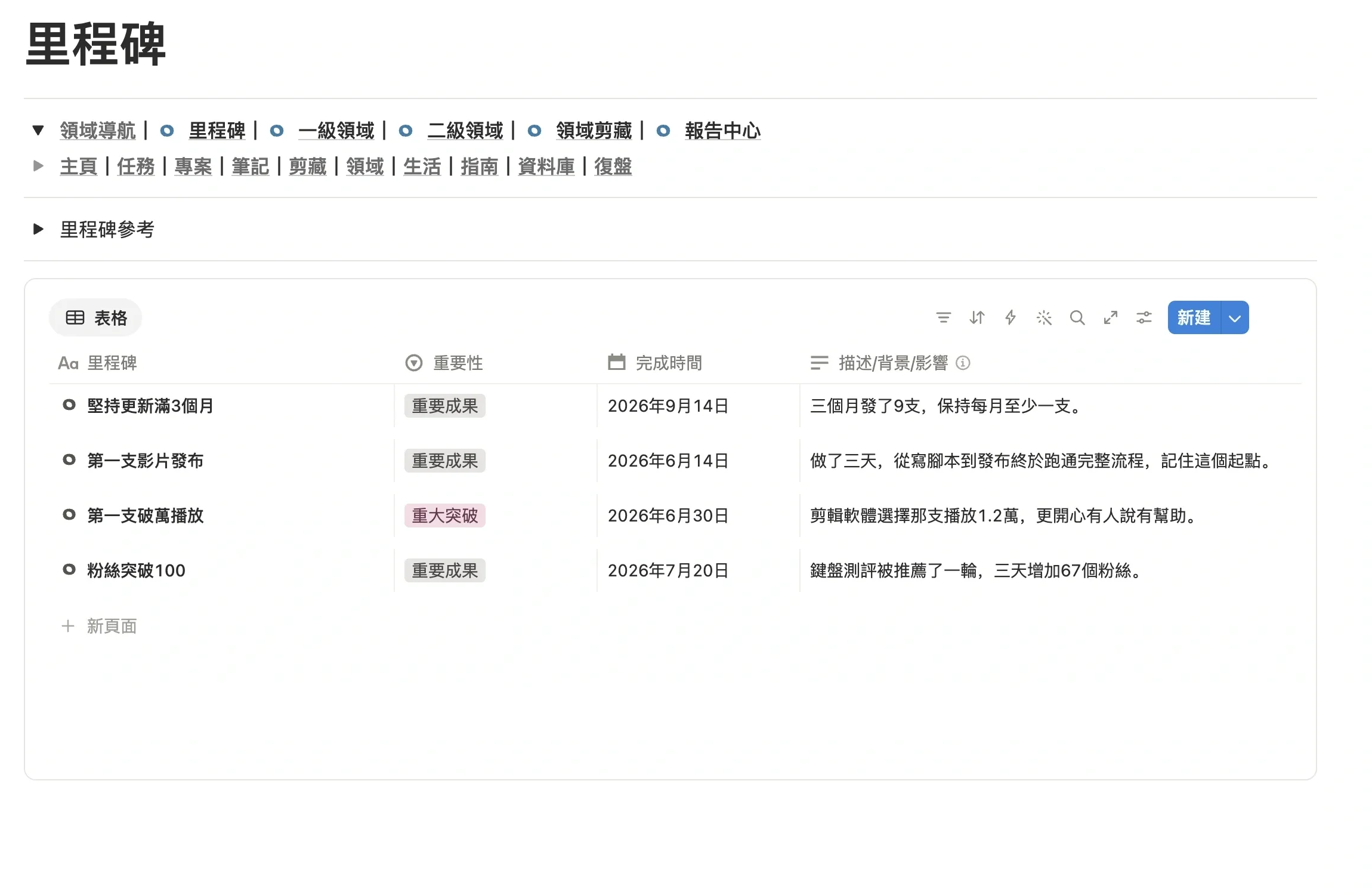Image resolution: width=1372 pixels, height=895 pixels.
Task: Click the calendar icon of 完成時間 column
Action: coord(616,362)
